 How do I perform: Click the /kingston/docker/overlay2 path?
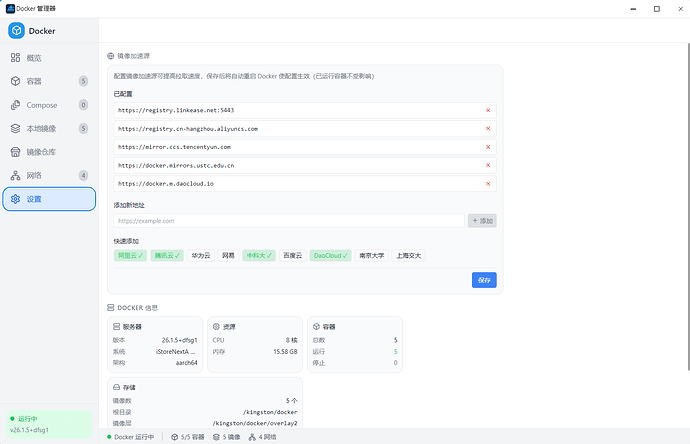click(255, 423)
